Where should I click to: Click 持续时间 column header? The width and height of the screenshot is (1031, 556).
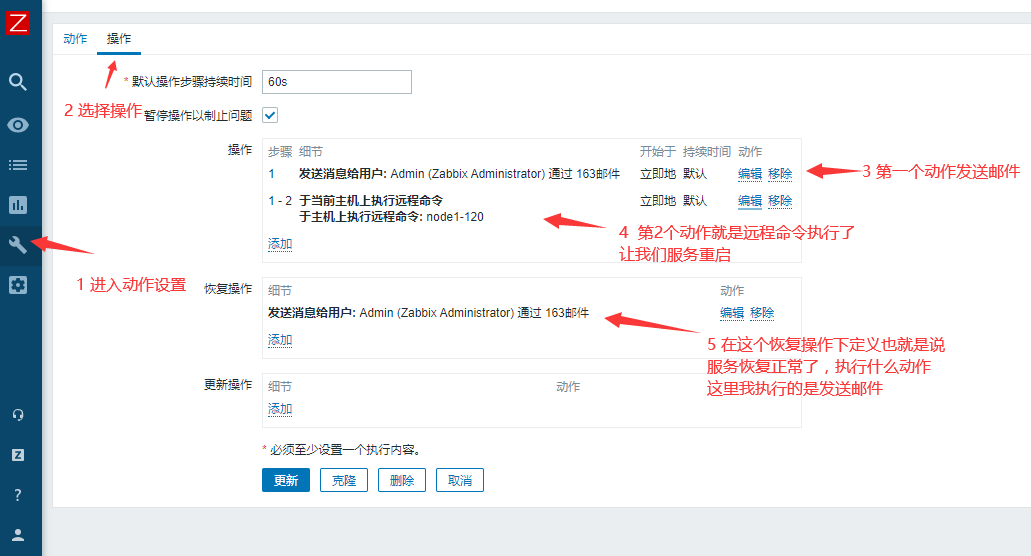(707, 152)
